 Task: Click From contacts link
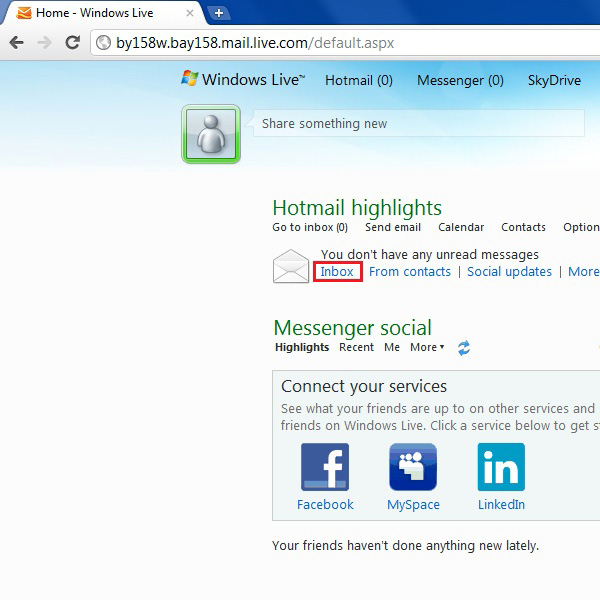[x=410, y=272]
